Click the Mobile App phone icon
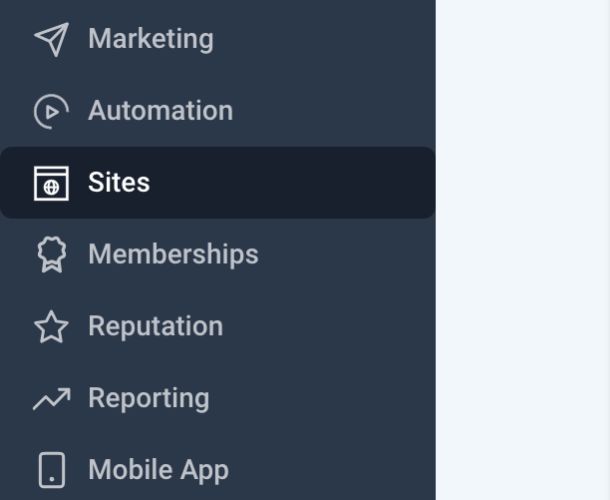 coord(51,470)
